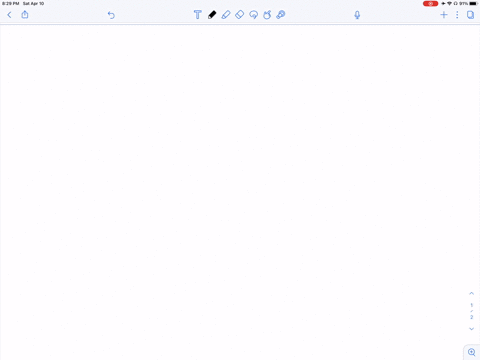This screenshot has width=480, height=360.
Task: Select the laser pointer presentation tool
Action: click(x=281, y=15)
